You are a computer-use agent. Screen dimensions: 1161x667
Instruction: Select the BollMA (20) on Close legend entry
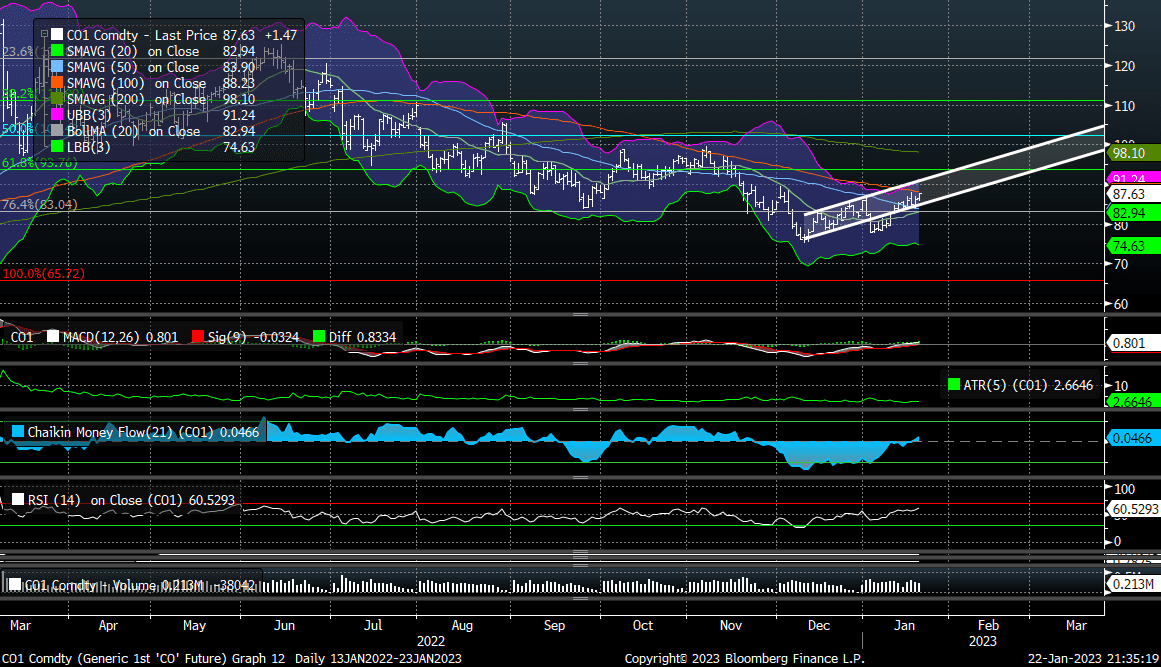point(133,132)
